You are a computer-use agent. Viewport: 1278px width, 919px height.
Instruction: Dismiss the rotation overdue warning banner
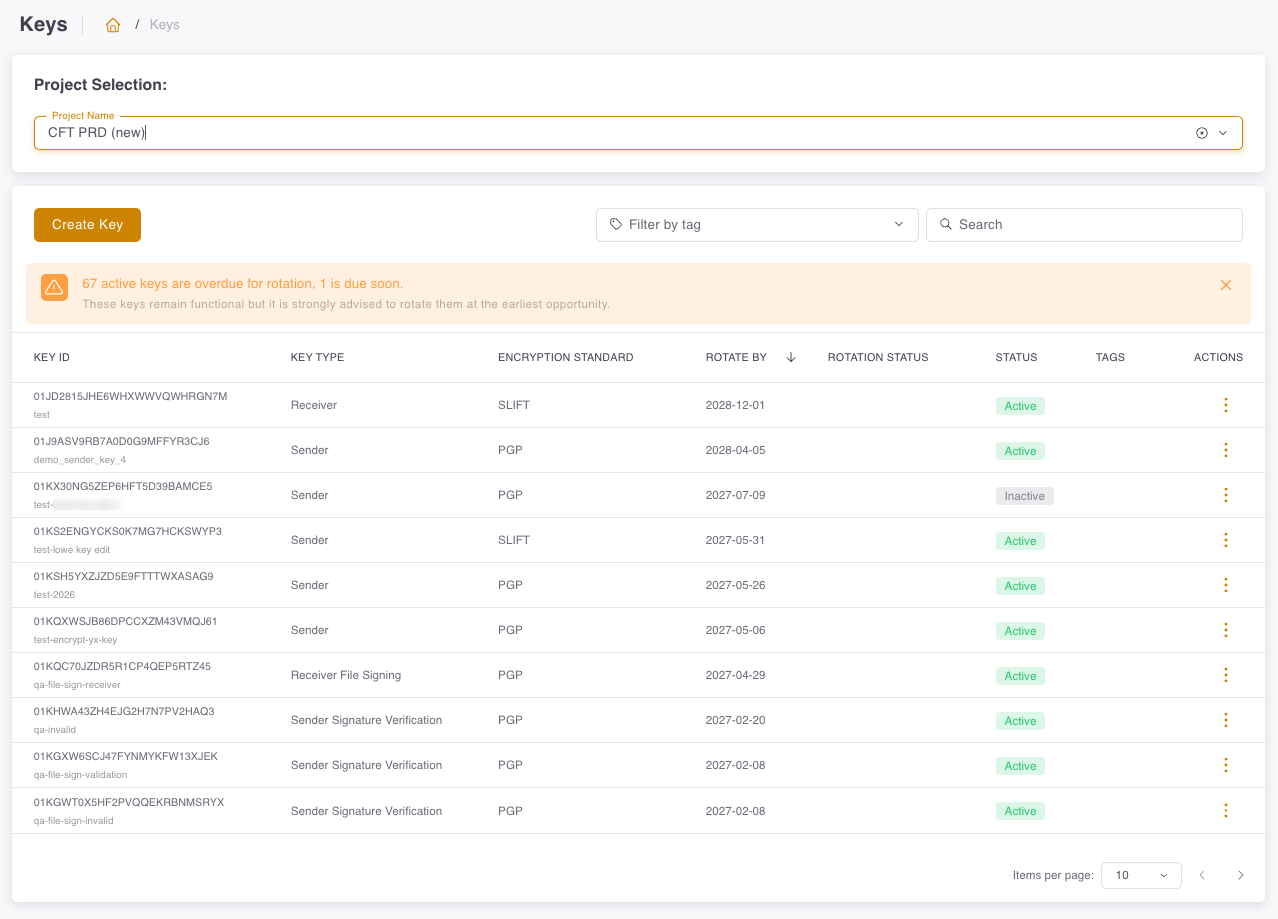(1226, 285)
